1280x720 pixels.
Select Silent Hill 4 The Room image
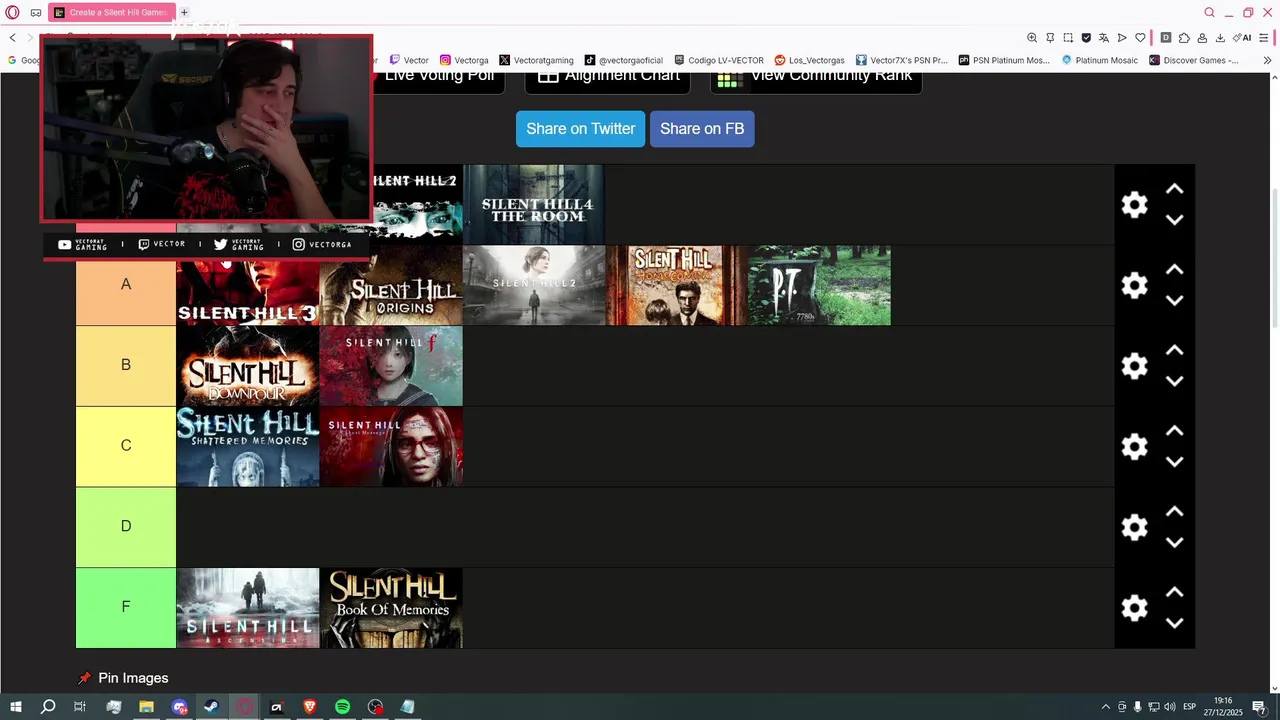coord(534,205)
